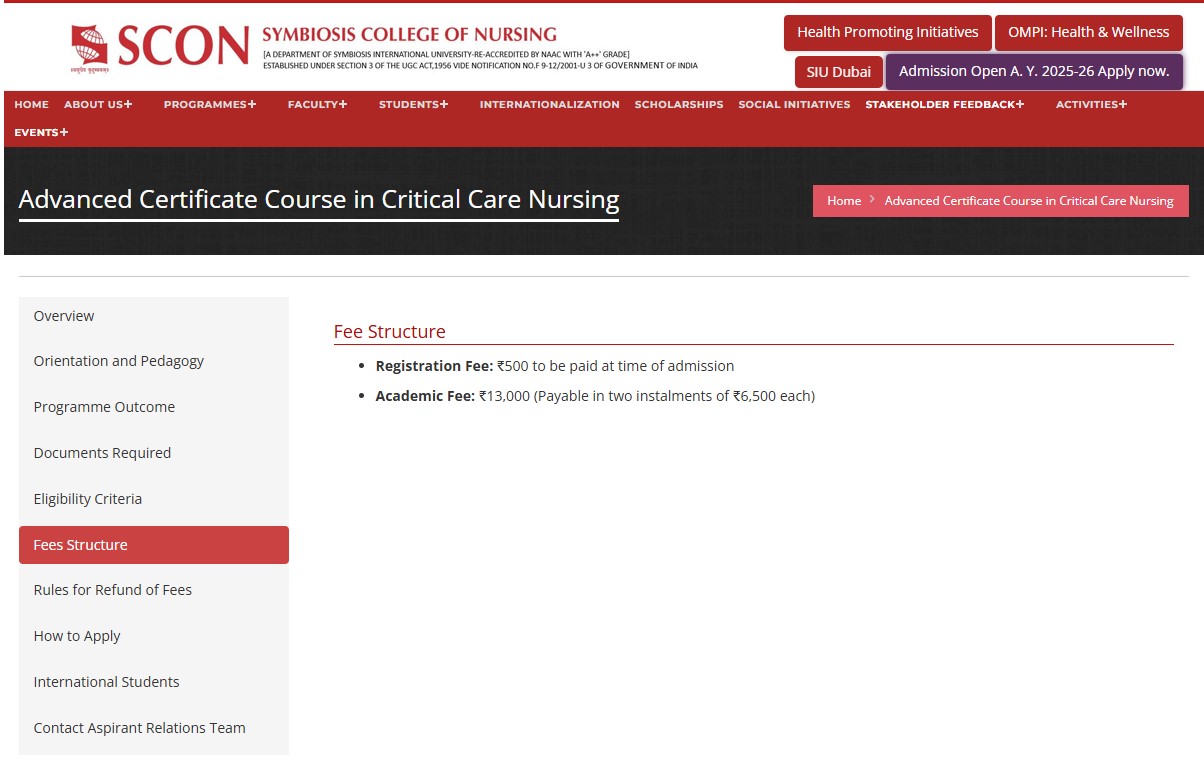
Task: Open OMPI: Health & Wellness
Action: coord(1088,32)
